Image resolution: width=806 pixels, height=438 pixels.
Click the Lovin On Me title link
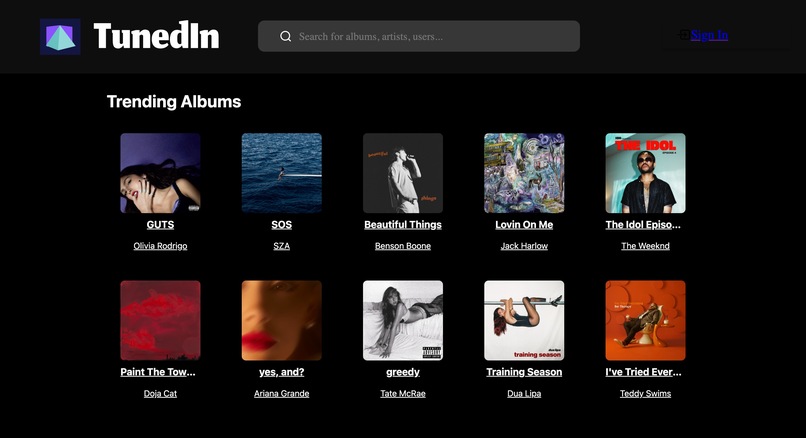524,225
